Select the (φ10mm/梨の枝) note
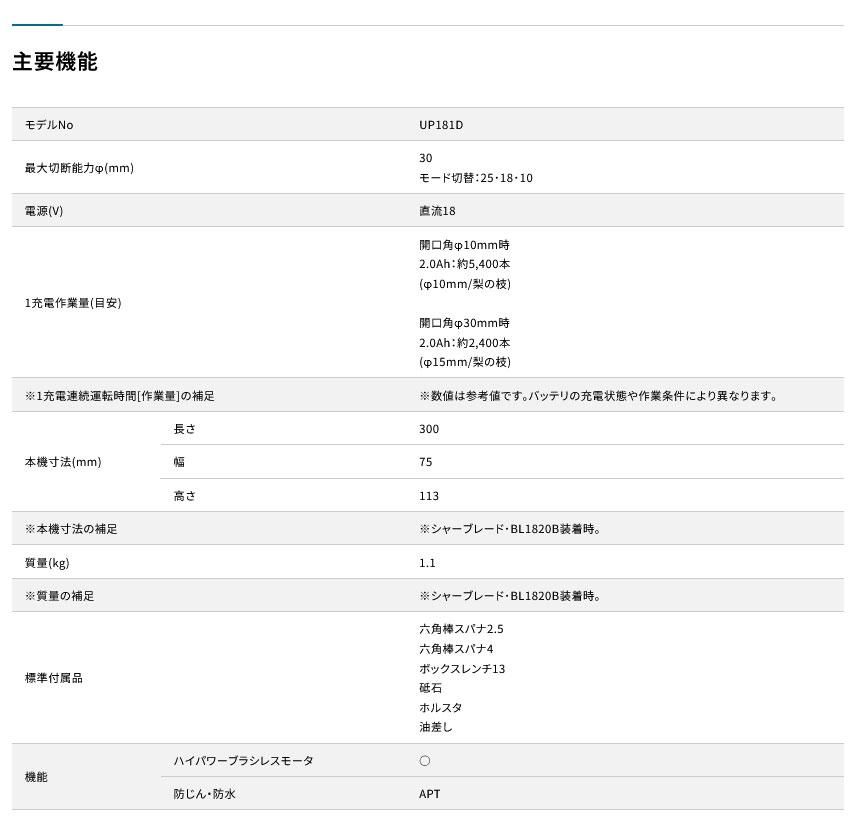This screenshot has height=828, width=852. point(465,284)
